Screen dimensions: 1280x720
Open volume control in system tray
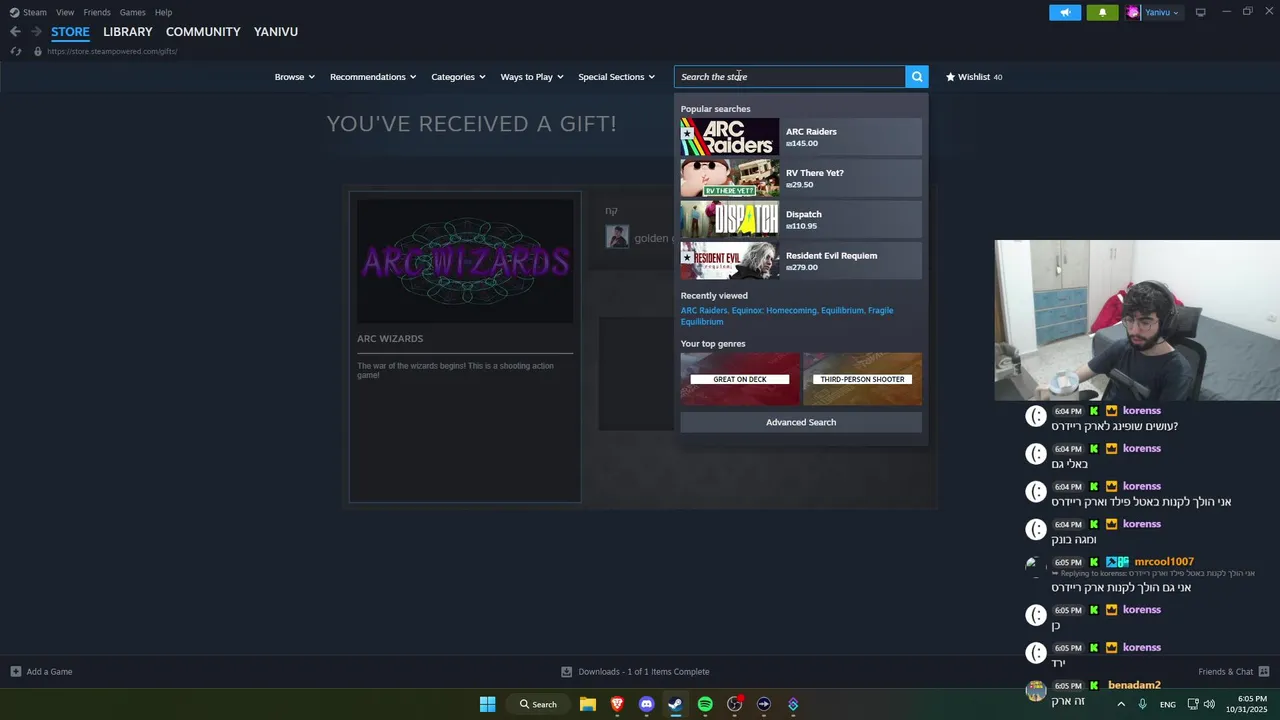(x=1209, y=704)
